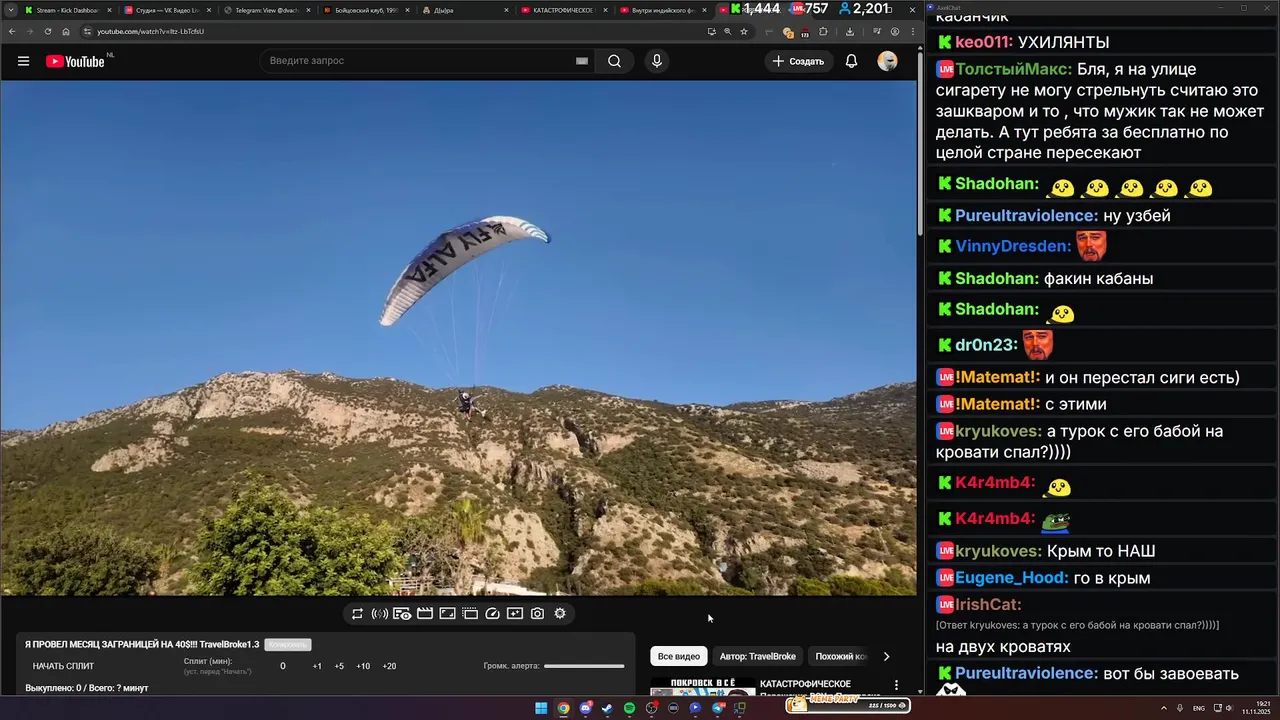The width and height of the screenshot is (1280, 720).
Task: Select the Автор: TravelBroke chip
Action: [x=758, y=656]
